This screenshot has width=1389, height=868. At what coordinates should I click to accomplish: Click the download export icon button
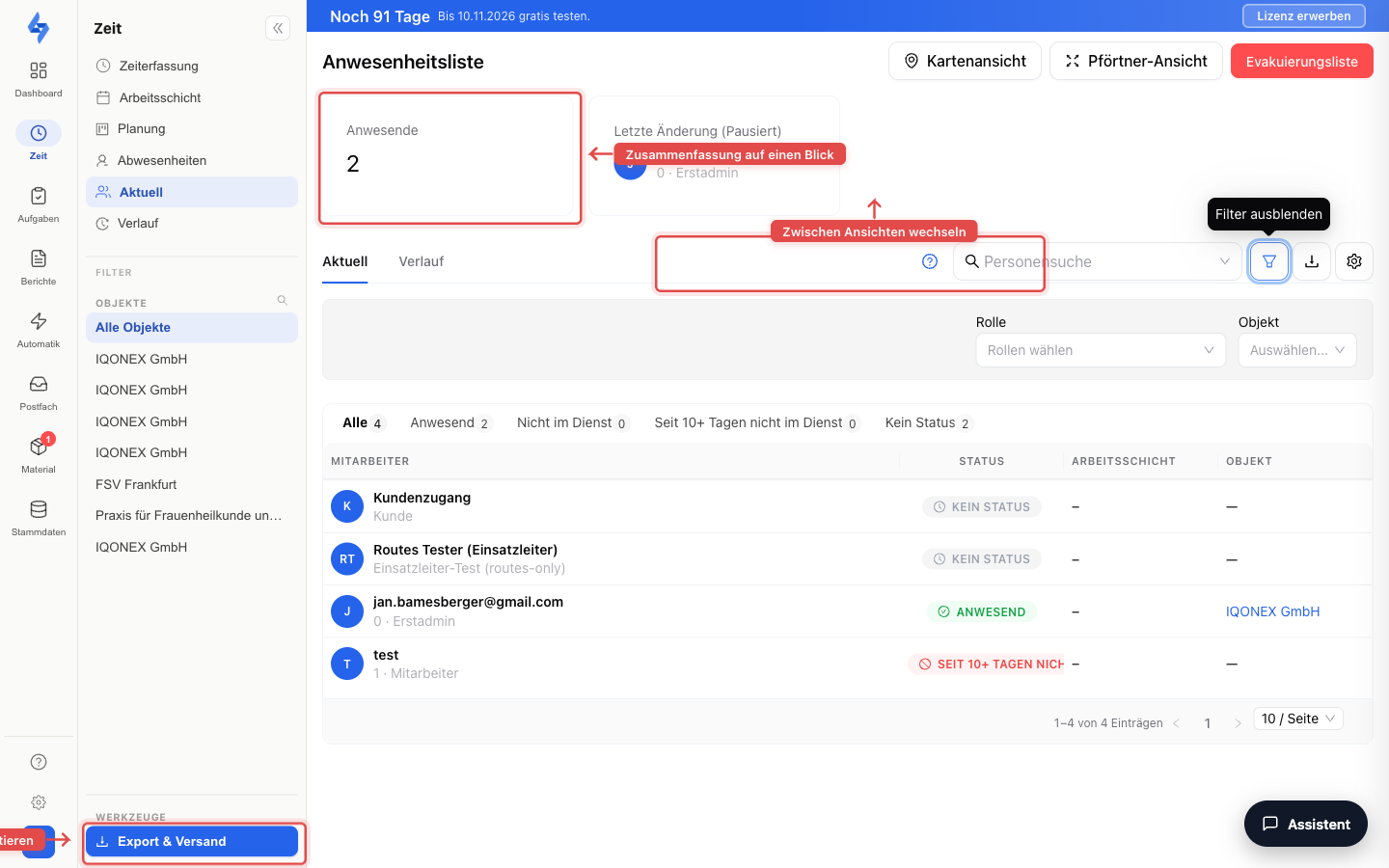click(1312, 261)
